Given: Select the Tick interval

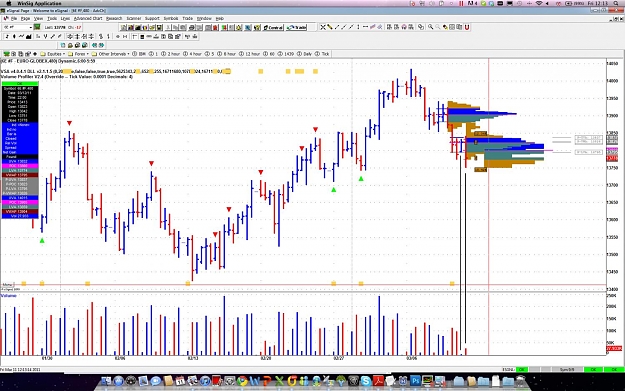Looking at the screenshot, I should pyautogui.click(x=322, y=54).
